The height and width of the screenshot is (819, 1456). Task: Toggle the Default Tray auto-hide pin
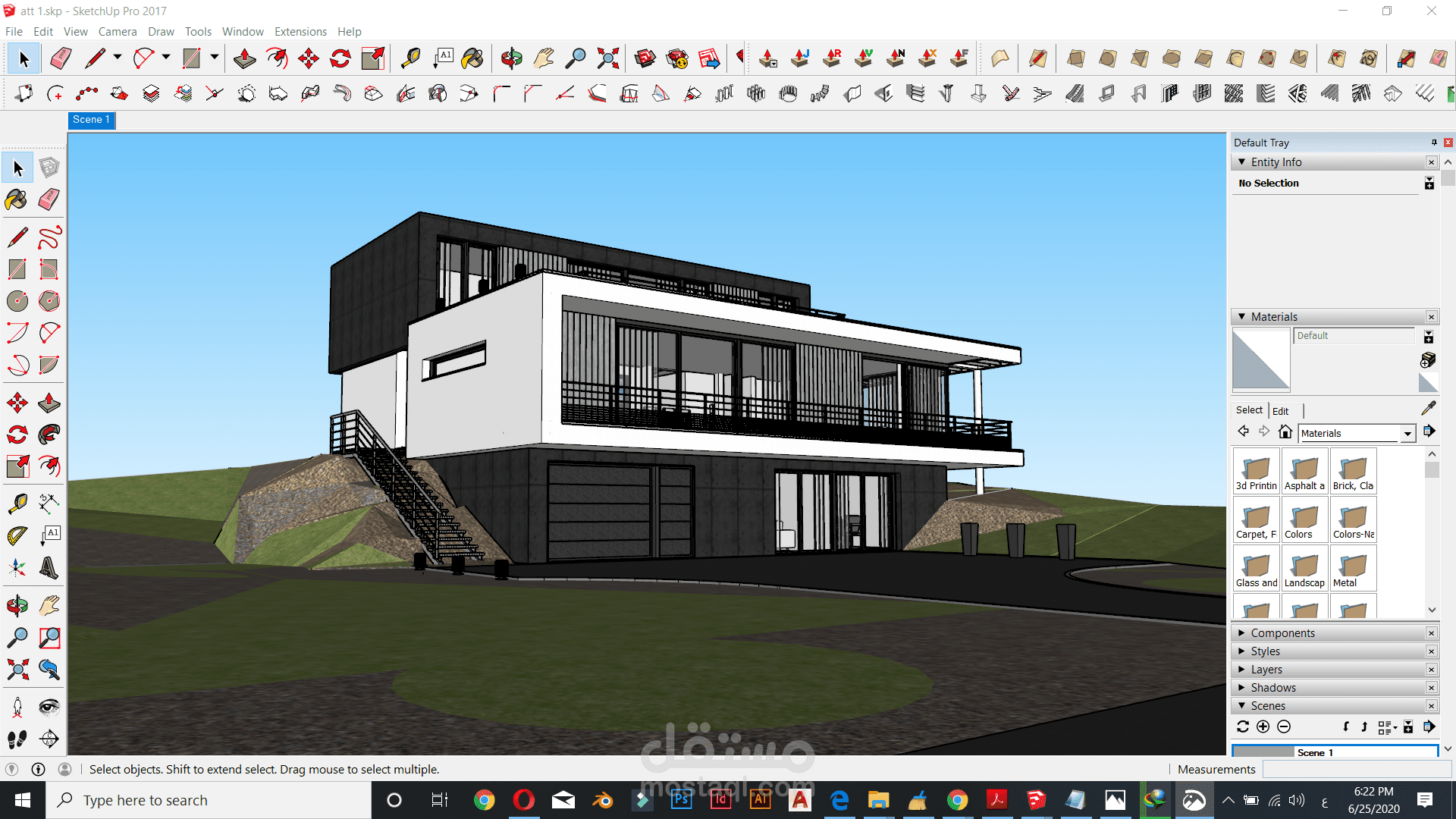tap(1433, 143)
